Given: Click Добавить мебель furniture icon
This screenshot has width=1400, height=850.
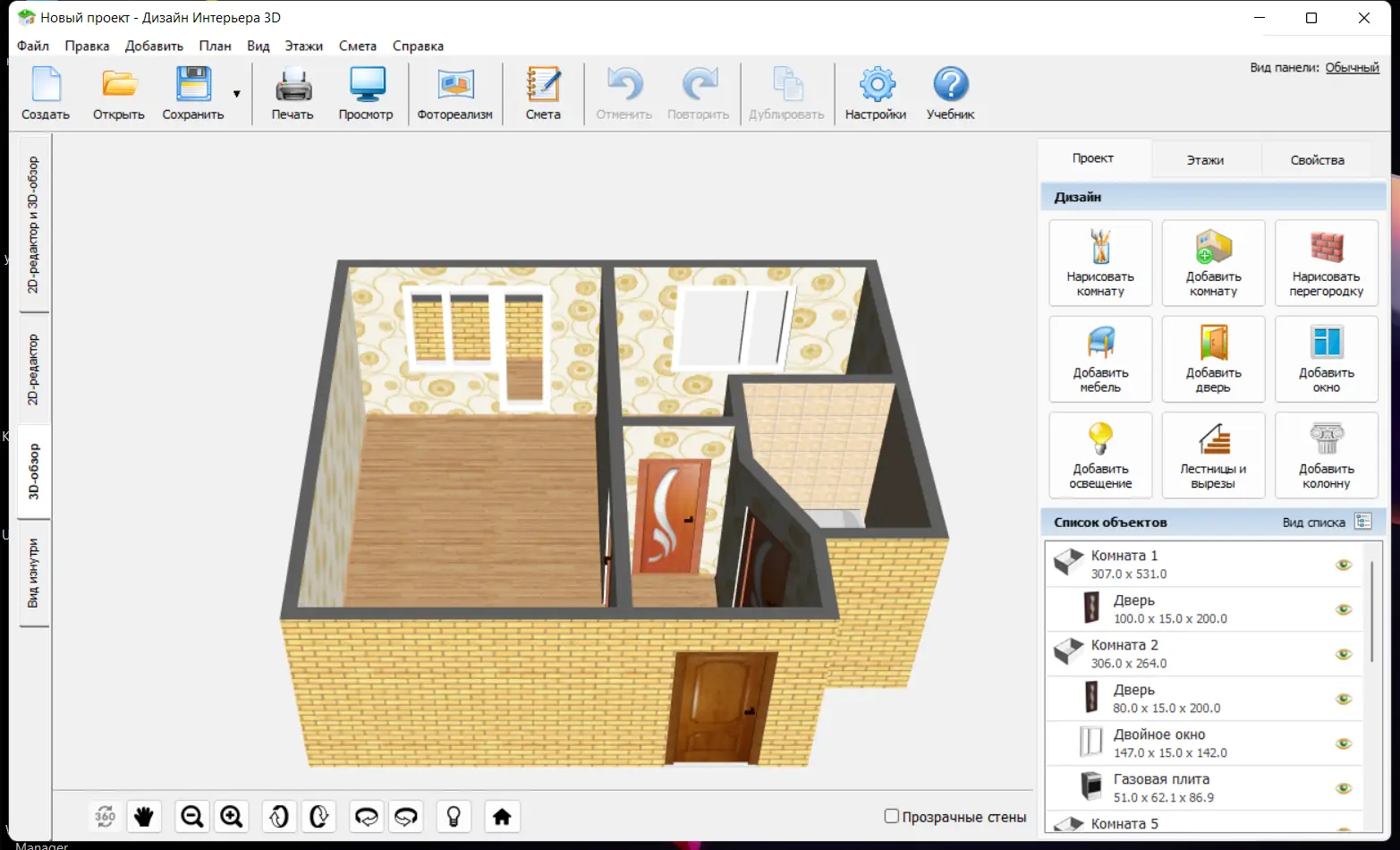Looking at the screenshot, I should [x=1100, y=359].
